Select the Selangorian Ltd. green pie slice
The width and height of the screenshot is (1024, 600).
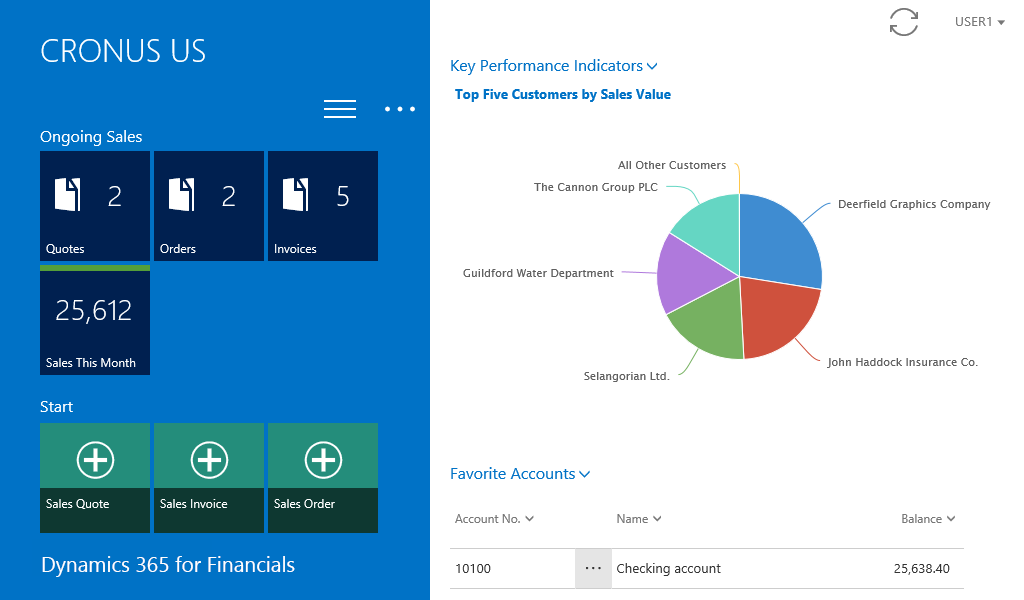pos(709,320)
